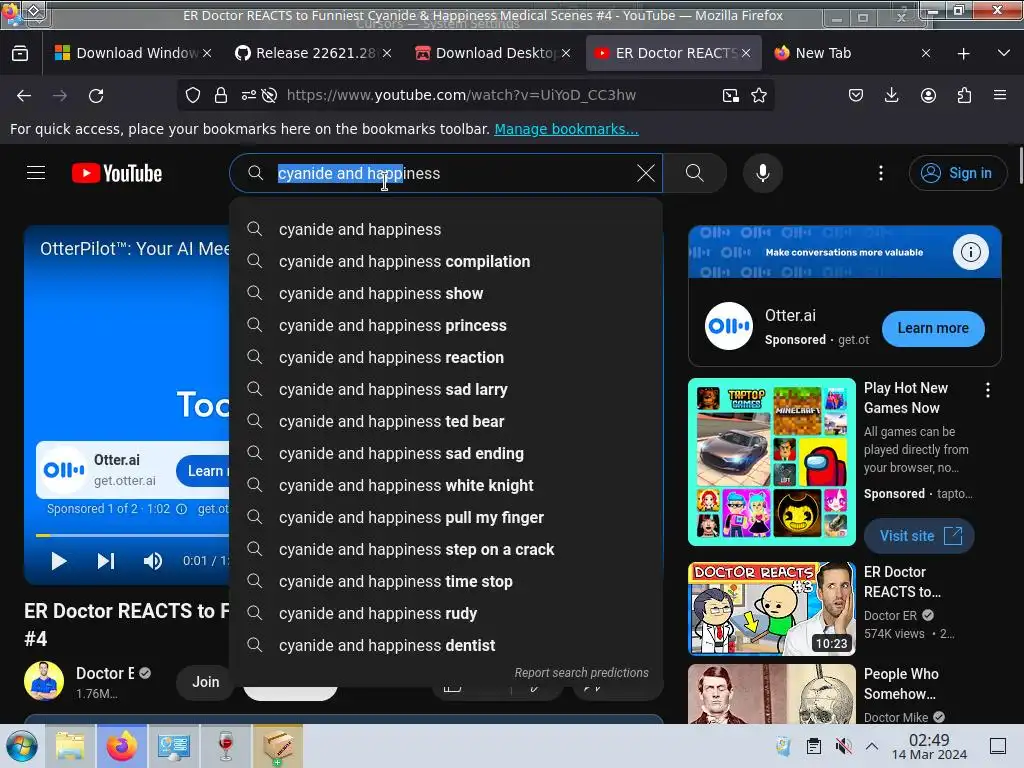Choose 'cyanide and happiness time stop' suggestion
The image size is (1024, 768).
[x=446, y=581]
